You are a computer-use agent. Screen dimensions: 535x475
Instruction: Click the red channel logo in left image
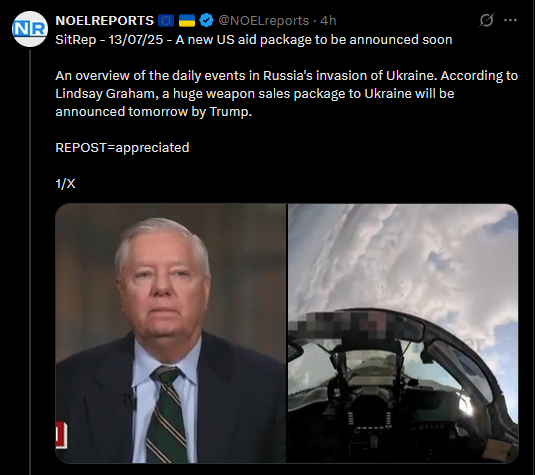pyautogui.click(x=61, y=435)
